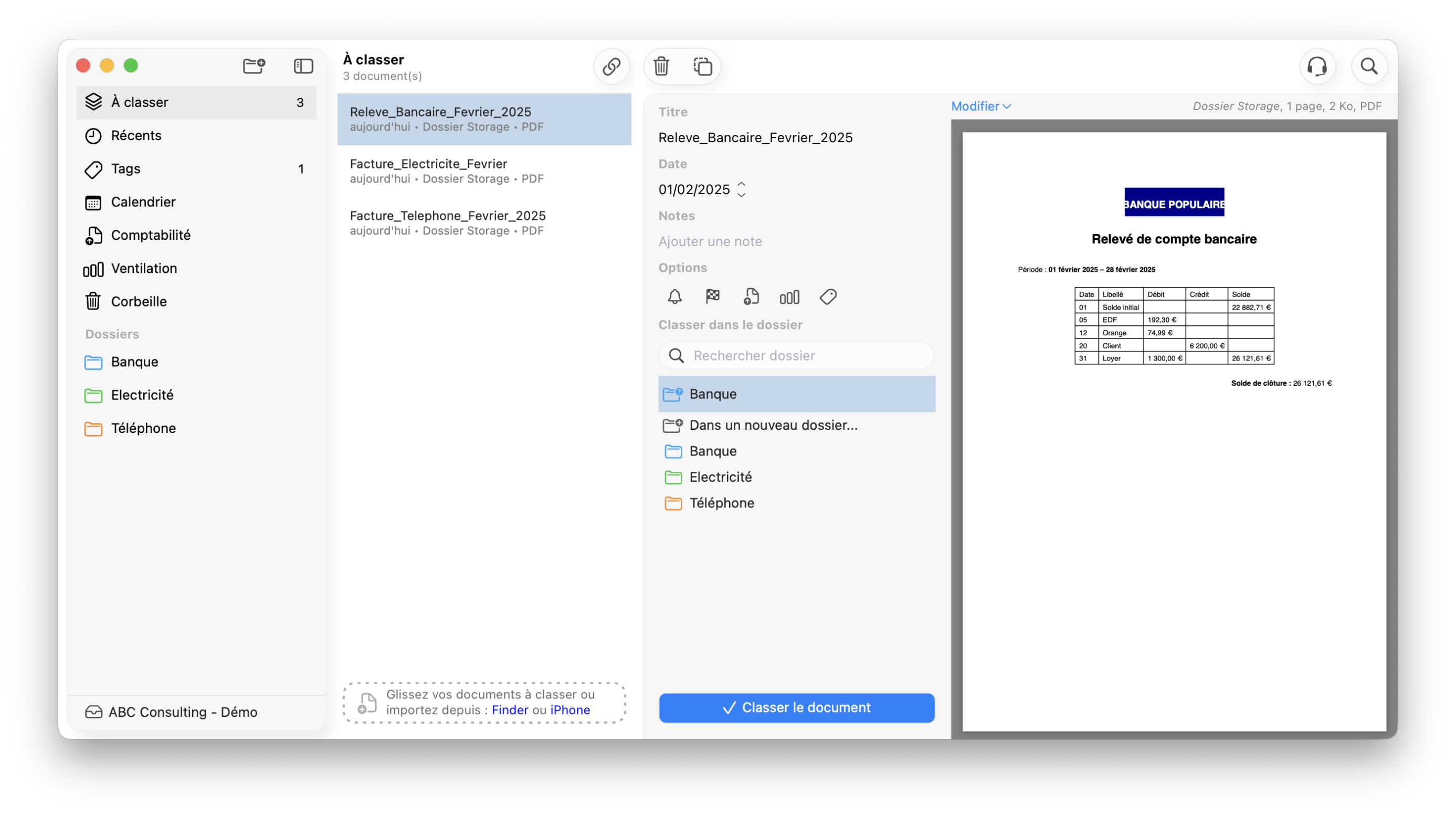Click Classer le document button
This screenshot has width=1456, height=816.
click(x=796, y=707)
